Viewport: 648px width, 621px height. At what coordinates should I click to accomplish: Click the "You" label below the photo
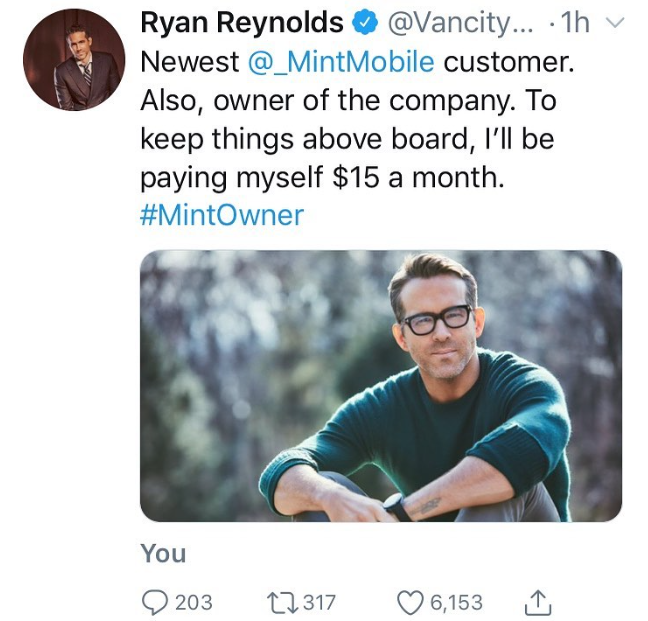(x=163, y=553)
